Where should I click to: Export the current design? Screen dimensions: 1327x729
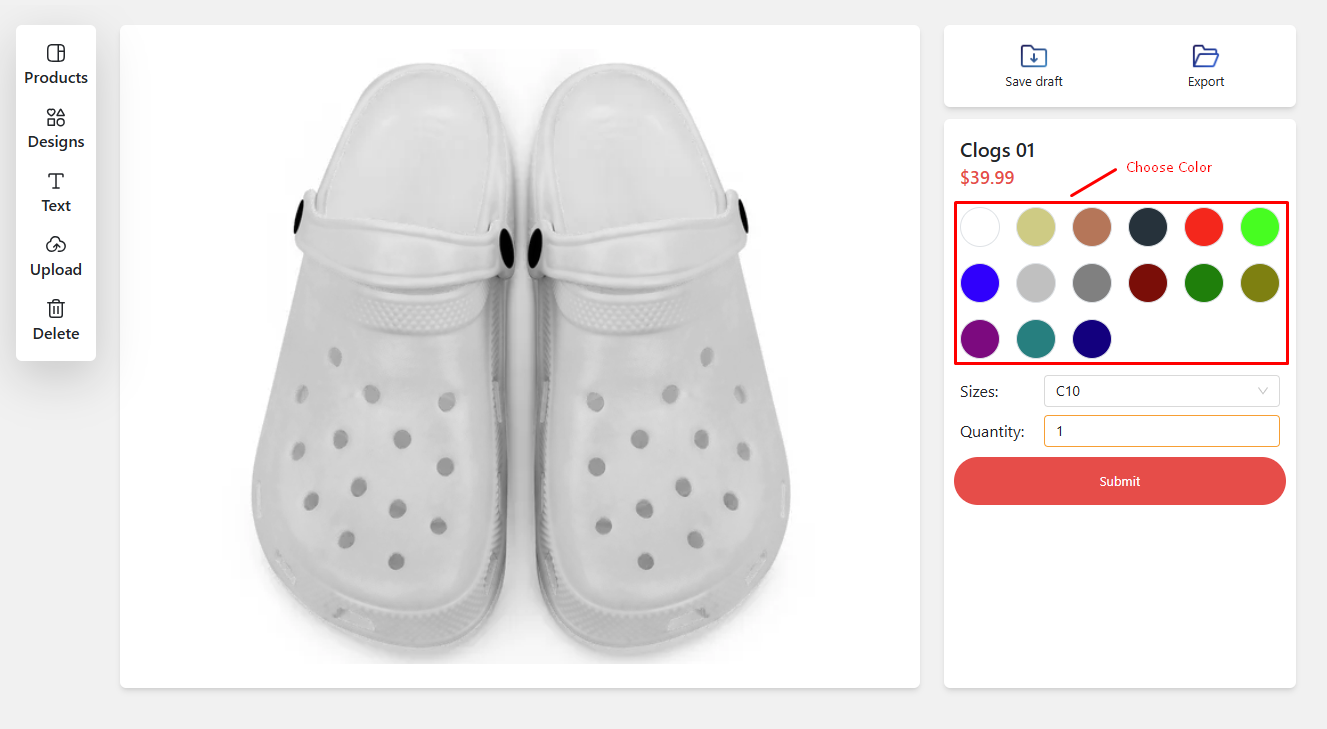(x=1205, y=65)
